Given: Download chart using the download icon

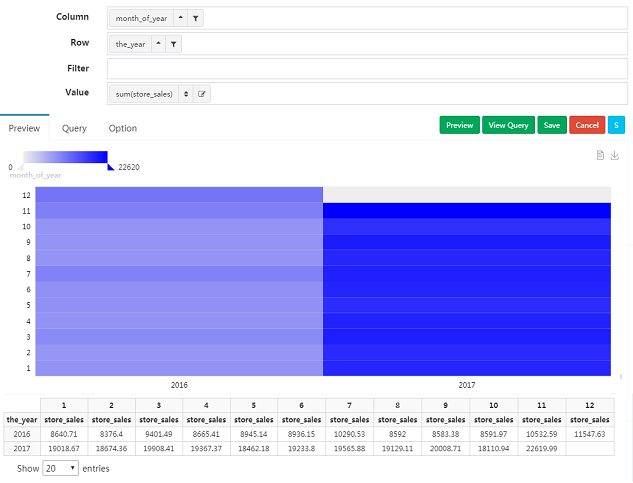Looking at the screenshot, I should 615,155.
